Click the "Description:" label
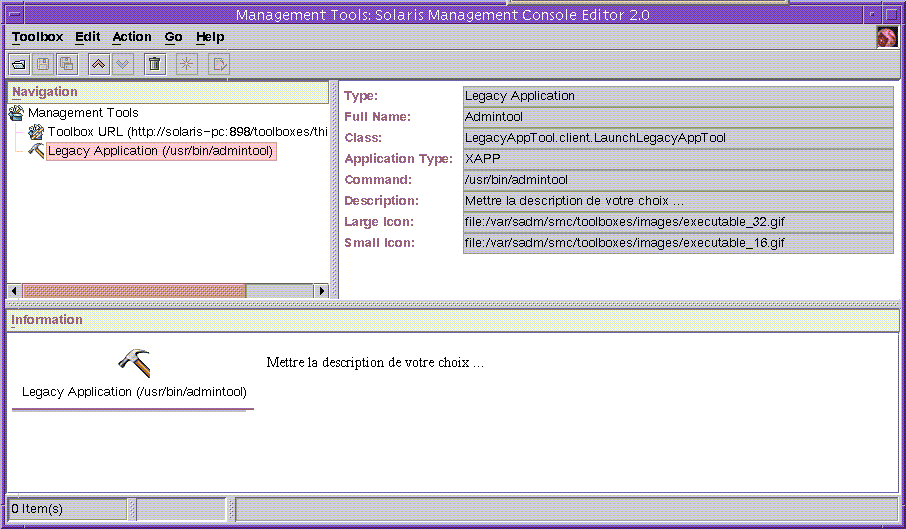 (381, 201)
